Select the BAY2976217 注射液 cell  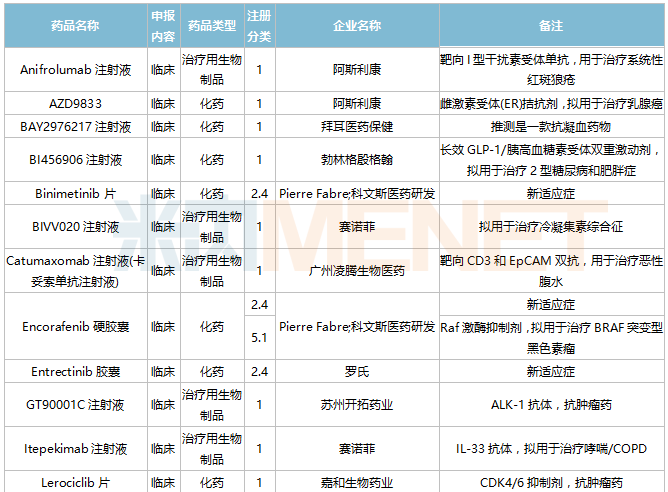75,126
